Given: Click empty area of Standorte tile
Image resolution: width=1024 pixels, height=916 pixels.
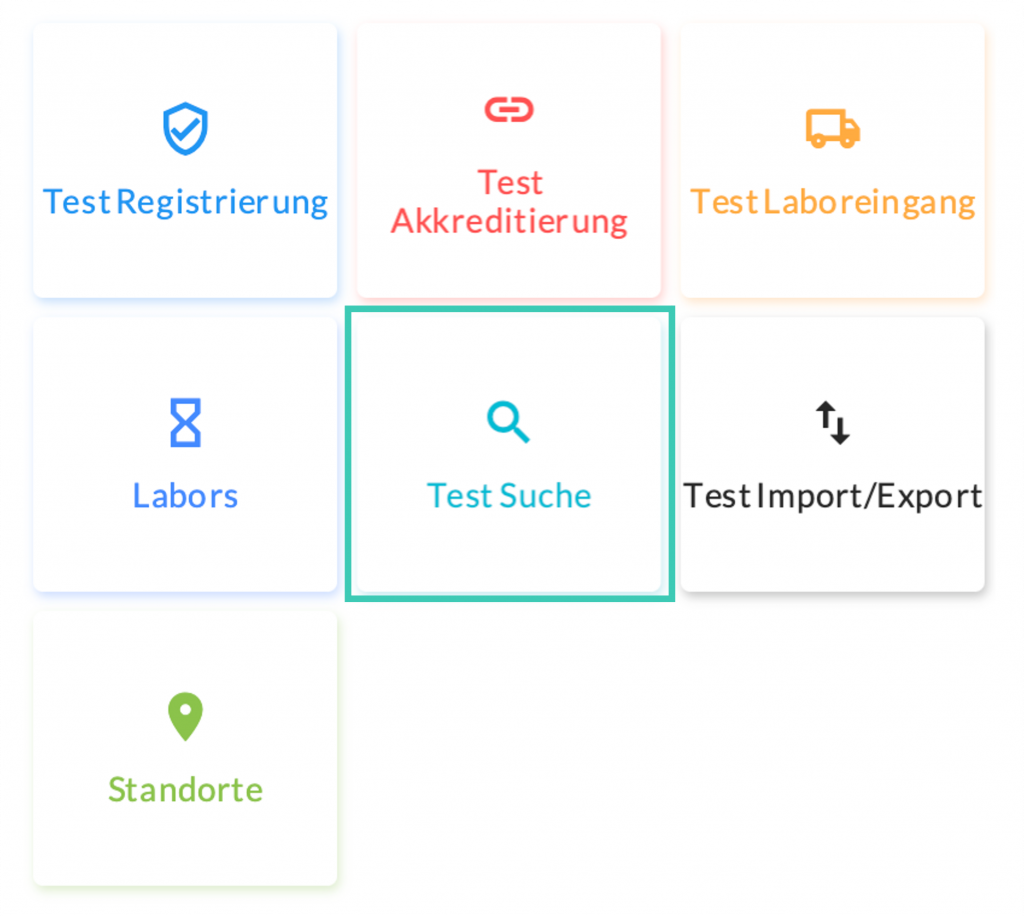Looking at the screenshot, I should pyautogui.click(x=185, y=848).
